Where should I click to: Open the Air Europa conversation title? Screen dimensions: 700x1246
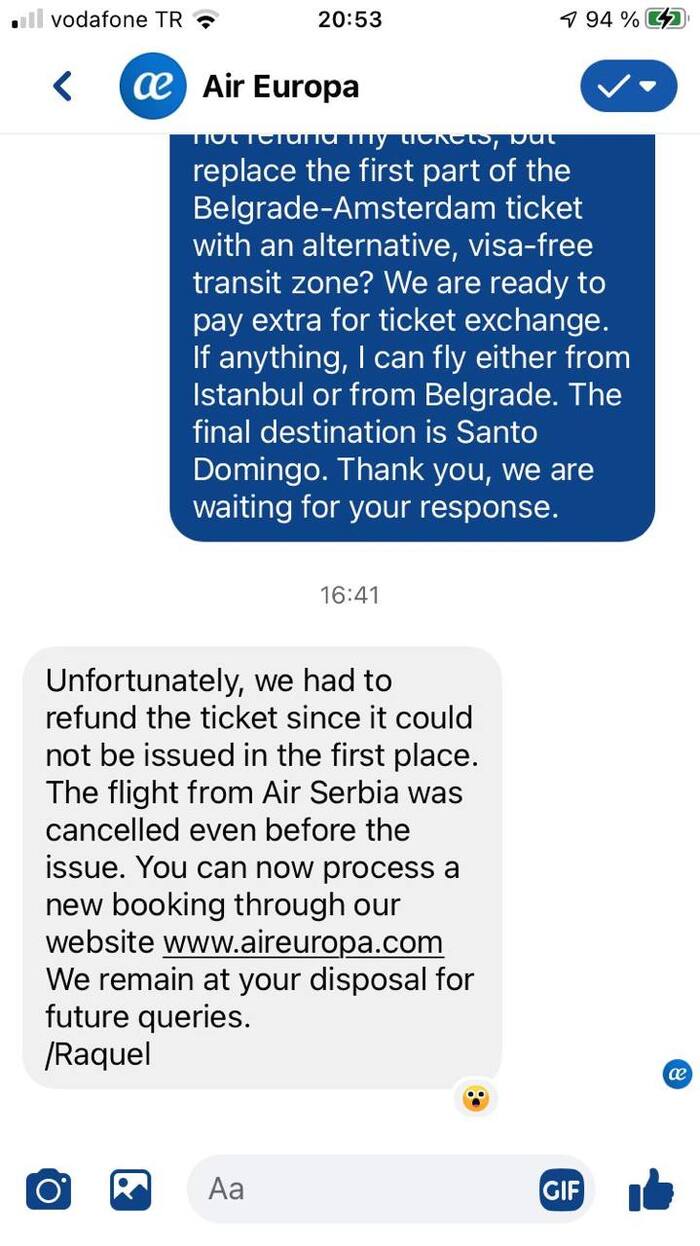(280, 87)
